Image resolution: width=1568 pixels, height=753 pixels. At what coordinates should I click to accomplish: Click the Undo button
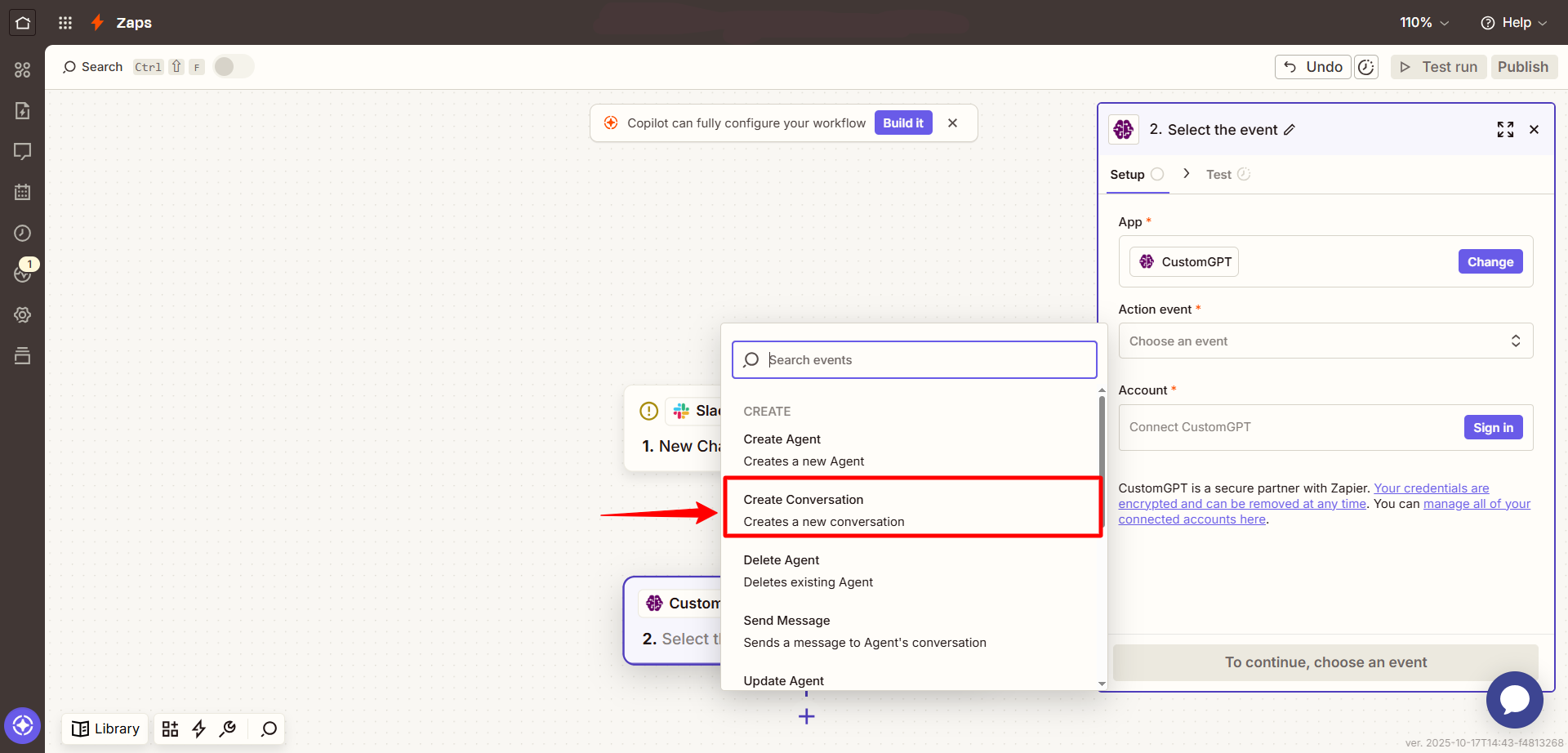coord(1312,67)
